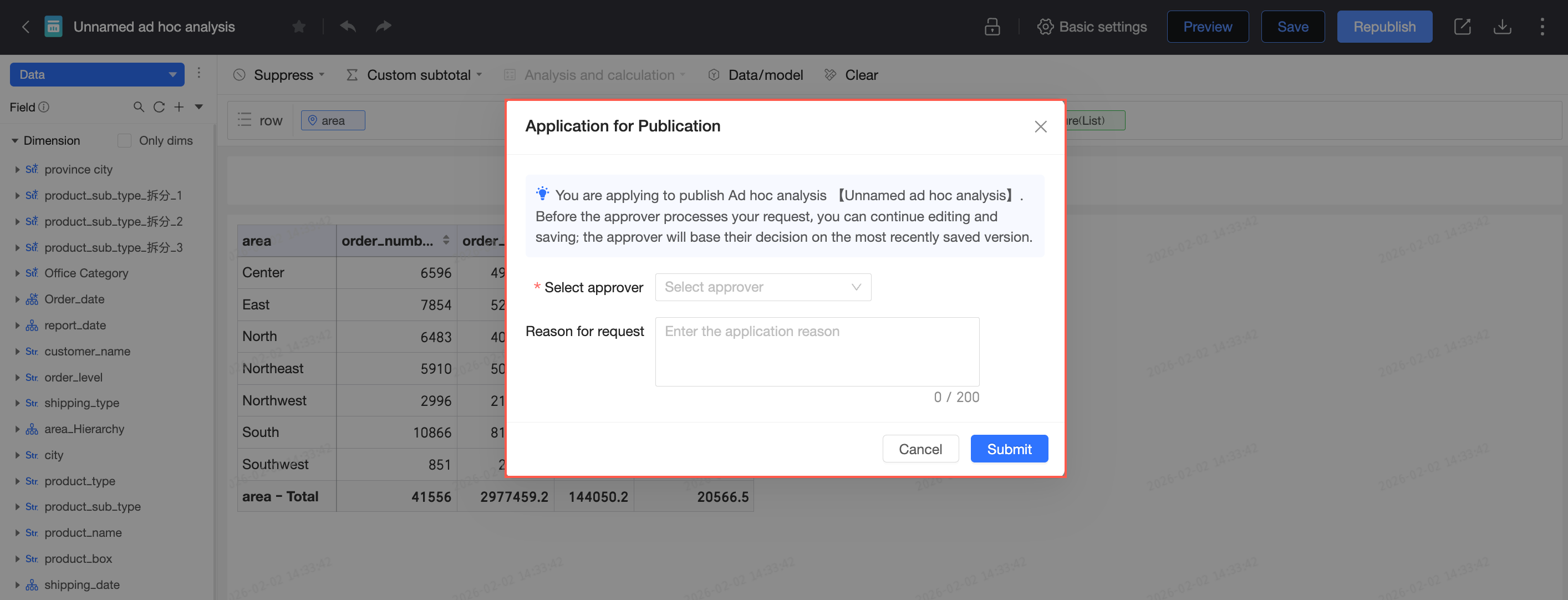This screenshot has width=1568, height=600.
Task: Sort by order_number column arrows
Action: (x=446, y=240)
